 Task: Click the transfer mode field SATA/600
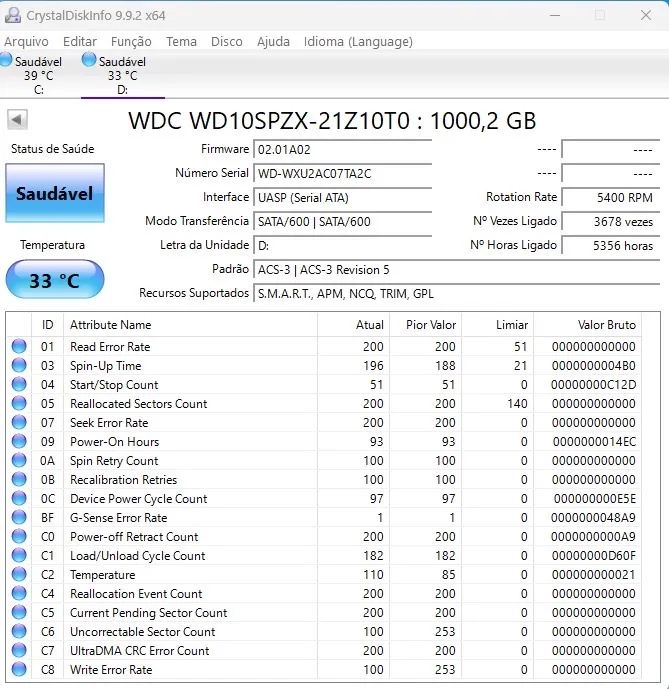click(x=342, y=221)
